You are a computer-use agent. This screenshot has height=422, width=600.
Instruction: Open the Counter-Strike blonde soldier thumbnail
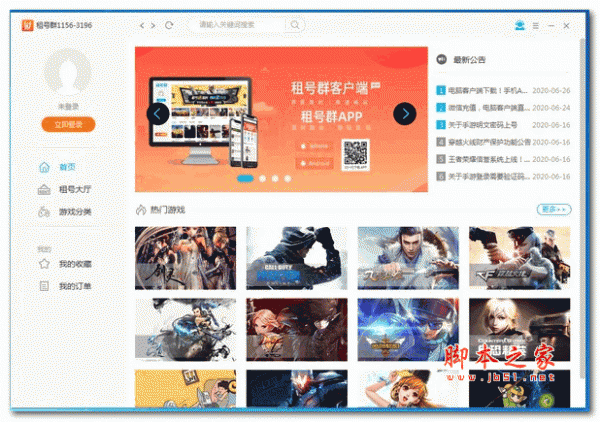pos(520,330)
